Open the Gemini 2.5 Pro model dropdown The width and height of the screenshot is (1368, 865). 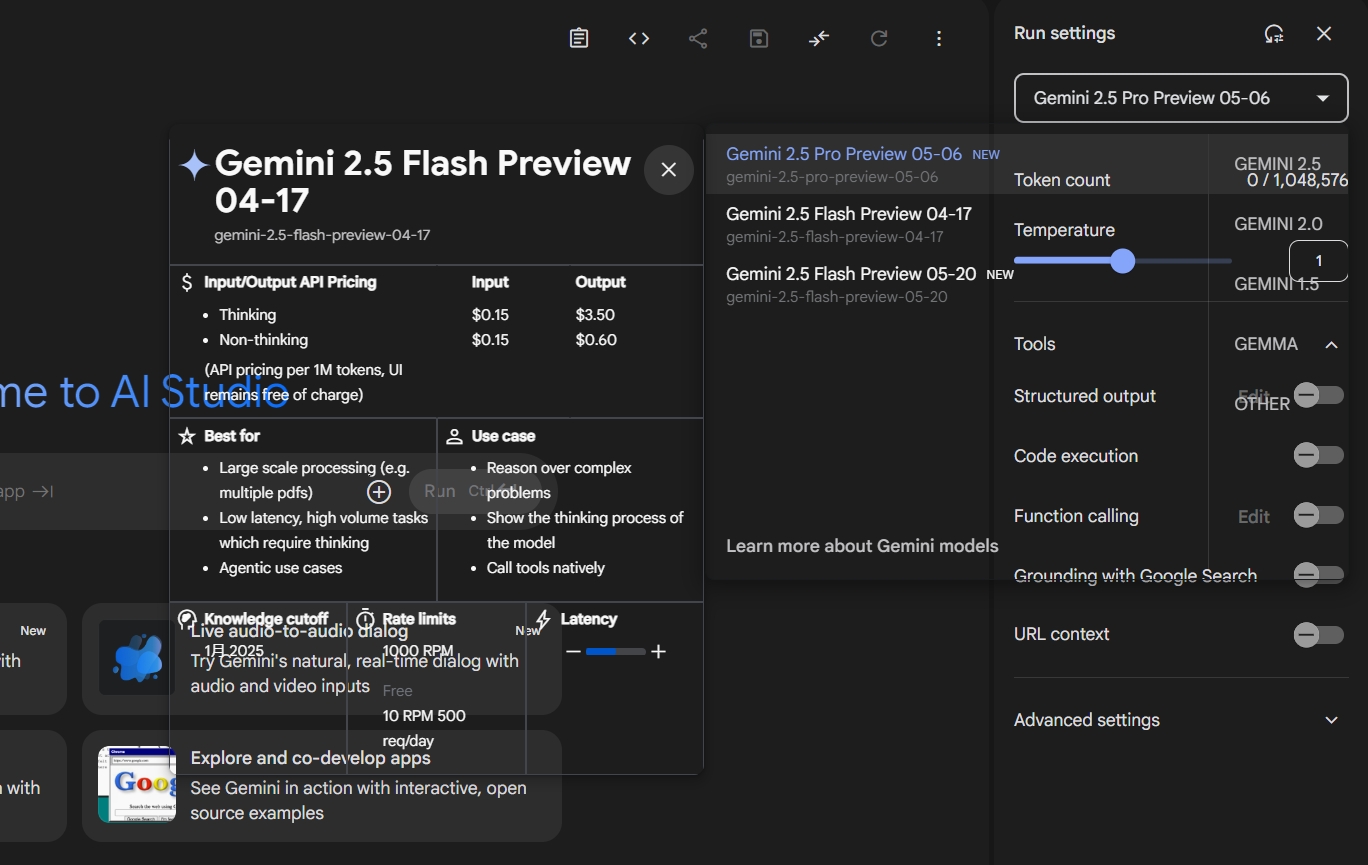[1181, 98]
